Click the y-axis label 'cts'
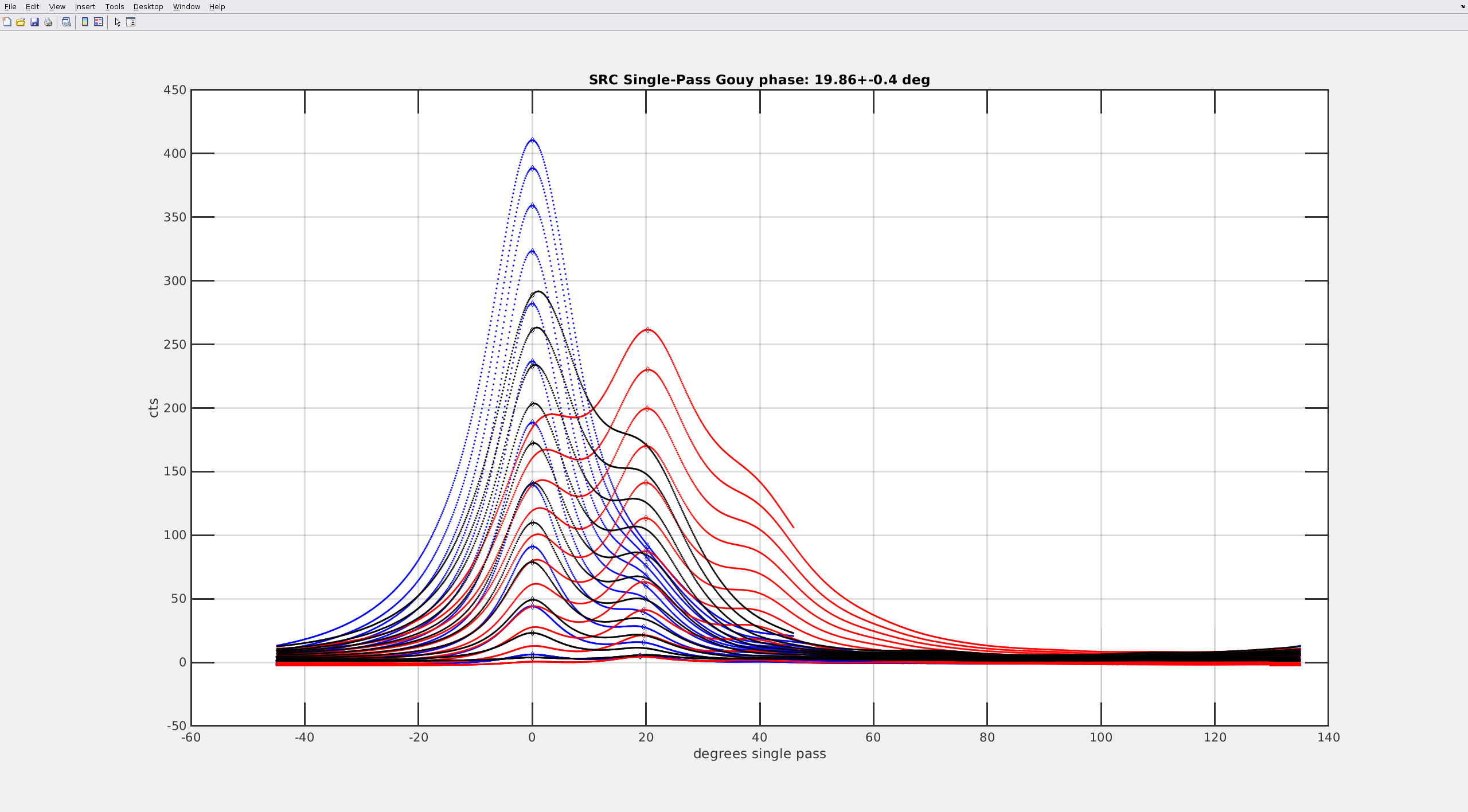This screenshot has width=1468, height=812. (x=153, y=408)
